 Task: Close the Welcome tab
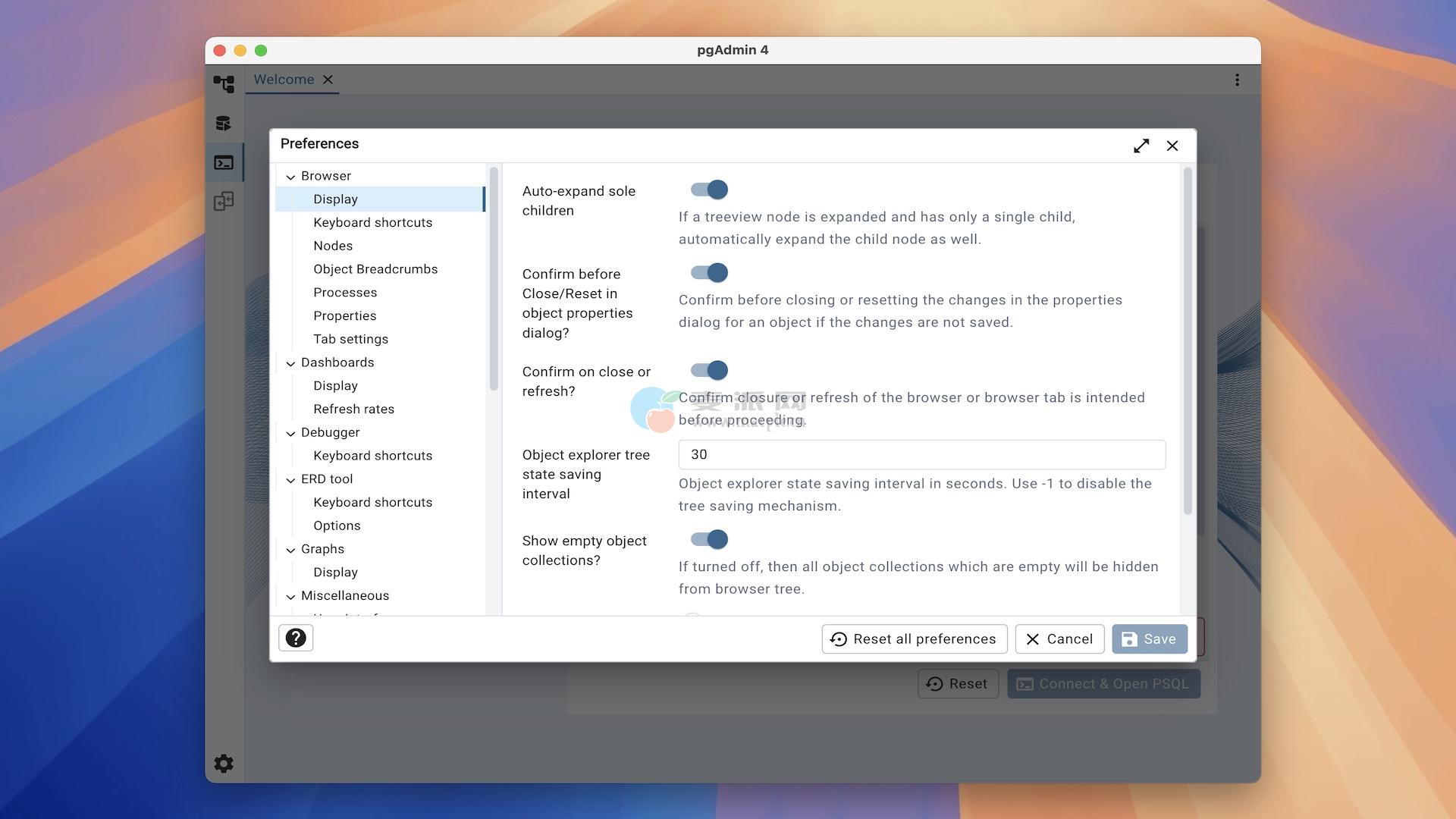click(328, 80)
